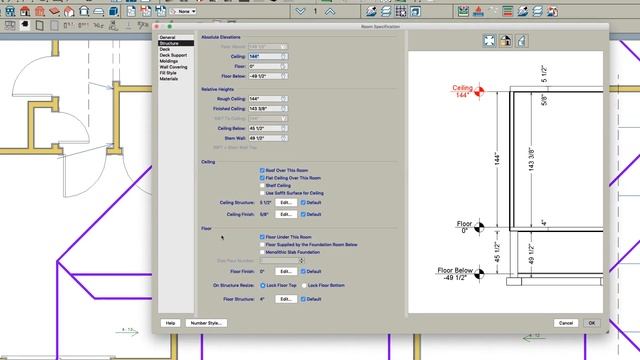
Task: Cancel the Room Specification dialog
Action: [x=566, y=323]
